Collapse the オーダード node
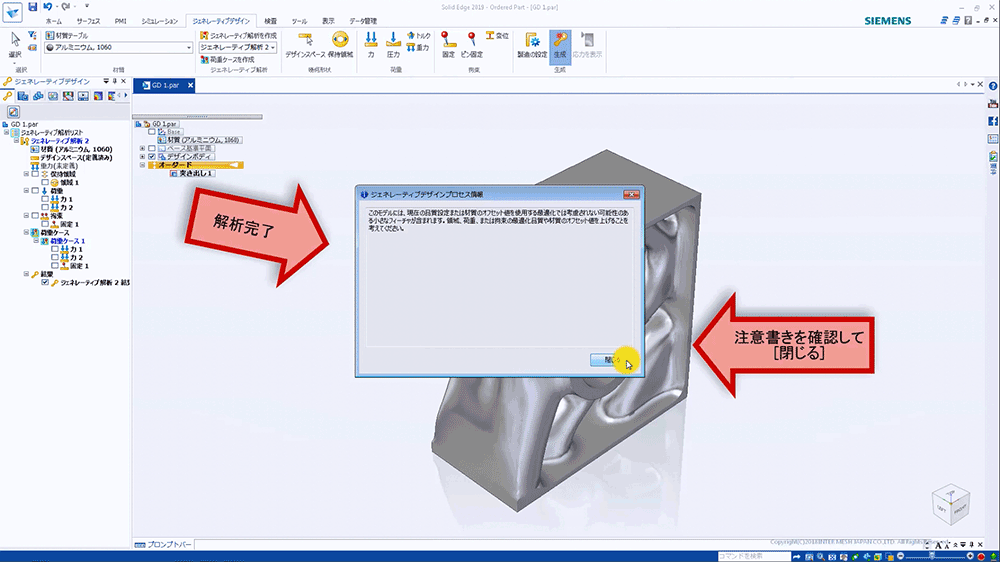The width and height of the screenshot is (1000, 562). point(143,165)
